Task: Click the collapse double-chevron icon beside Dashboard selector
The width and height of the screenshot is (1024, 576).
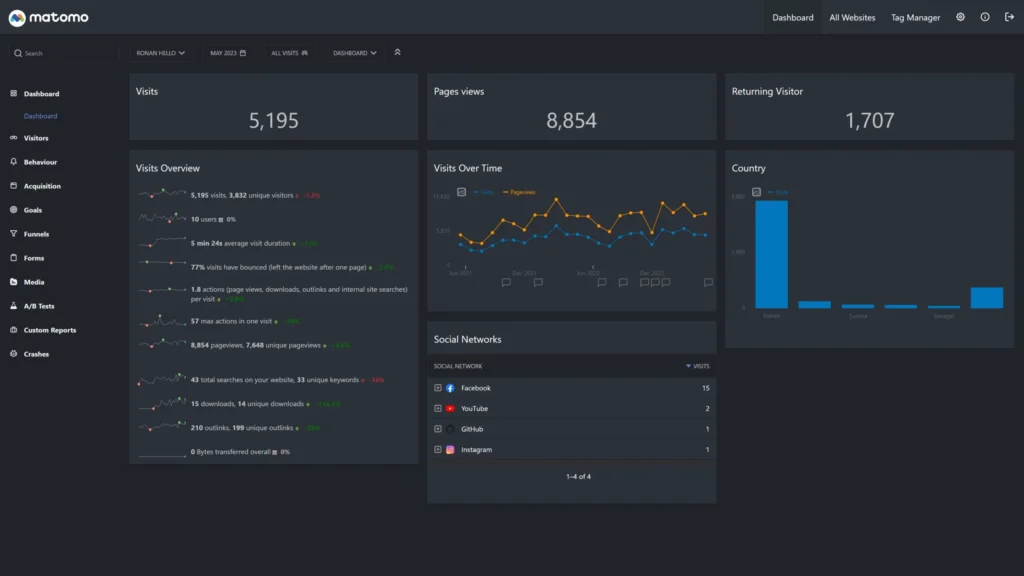Action: pyautogui.click(x=397, y=52)
